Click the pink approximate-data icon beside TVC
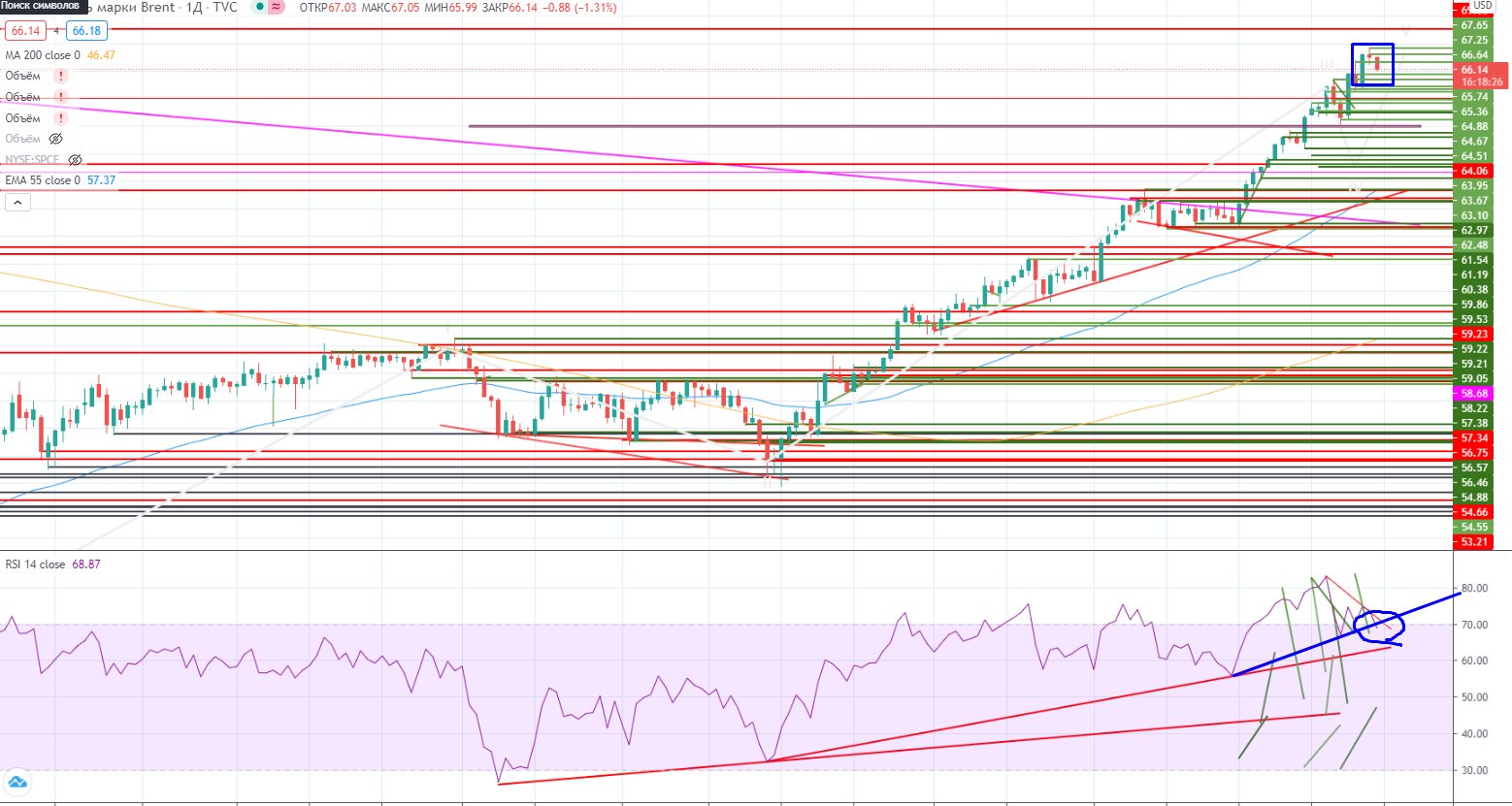The width and height of the screenshot is (1512, 806). click(x=277, y=8)
